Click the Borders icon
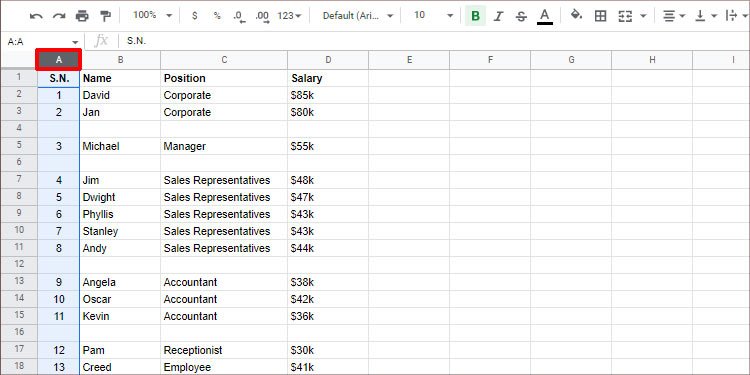 click(600, 16)
